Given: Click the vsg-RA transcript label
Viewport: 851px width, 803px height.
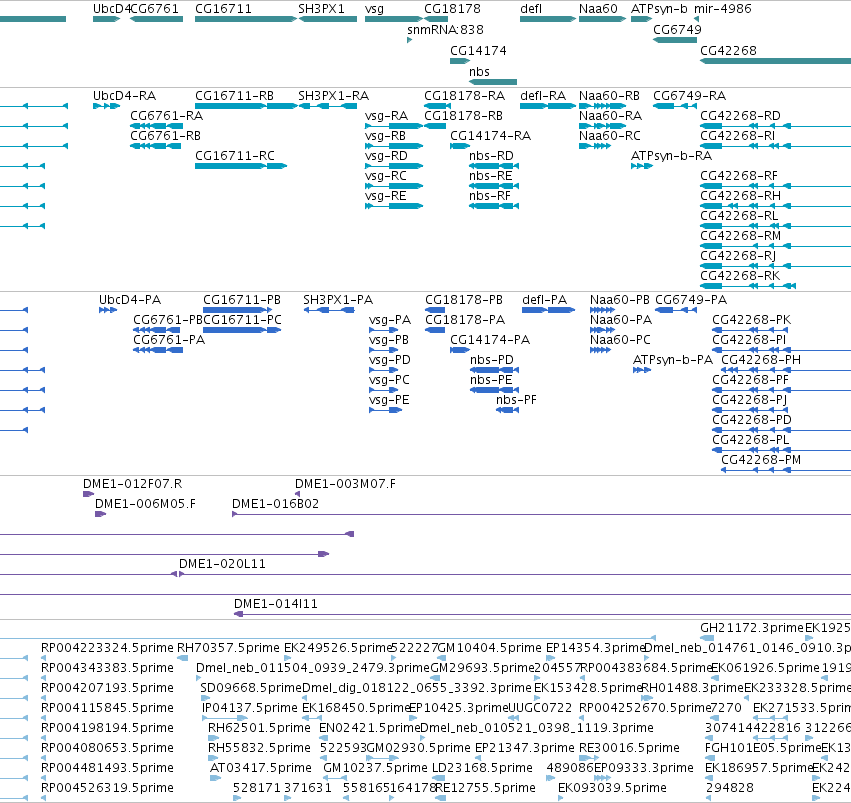Looking at the screenshot, I should (386, 116).
